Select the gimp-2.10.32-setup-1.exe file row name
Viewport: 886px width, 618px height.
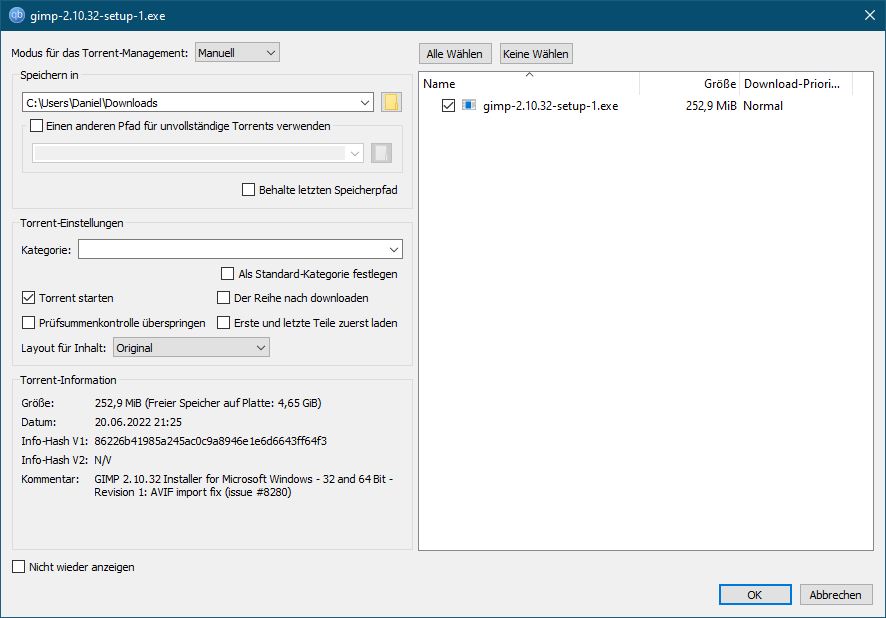point(550,106)
